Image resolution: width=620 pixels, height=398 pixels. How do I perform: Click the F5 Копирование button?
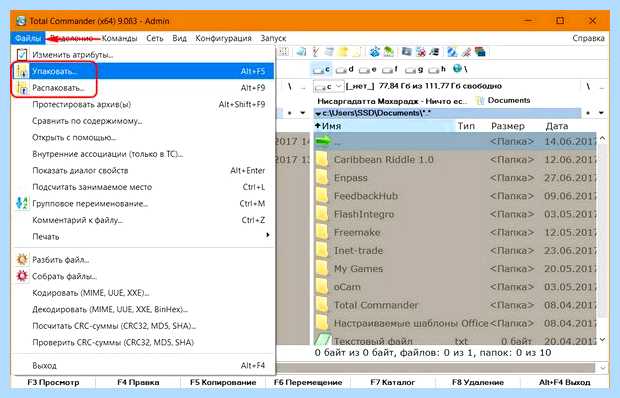point(223,383)
